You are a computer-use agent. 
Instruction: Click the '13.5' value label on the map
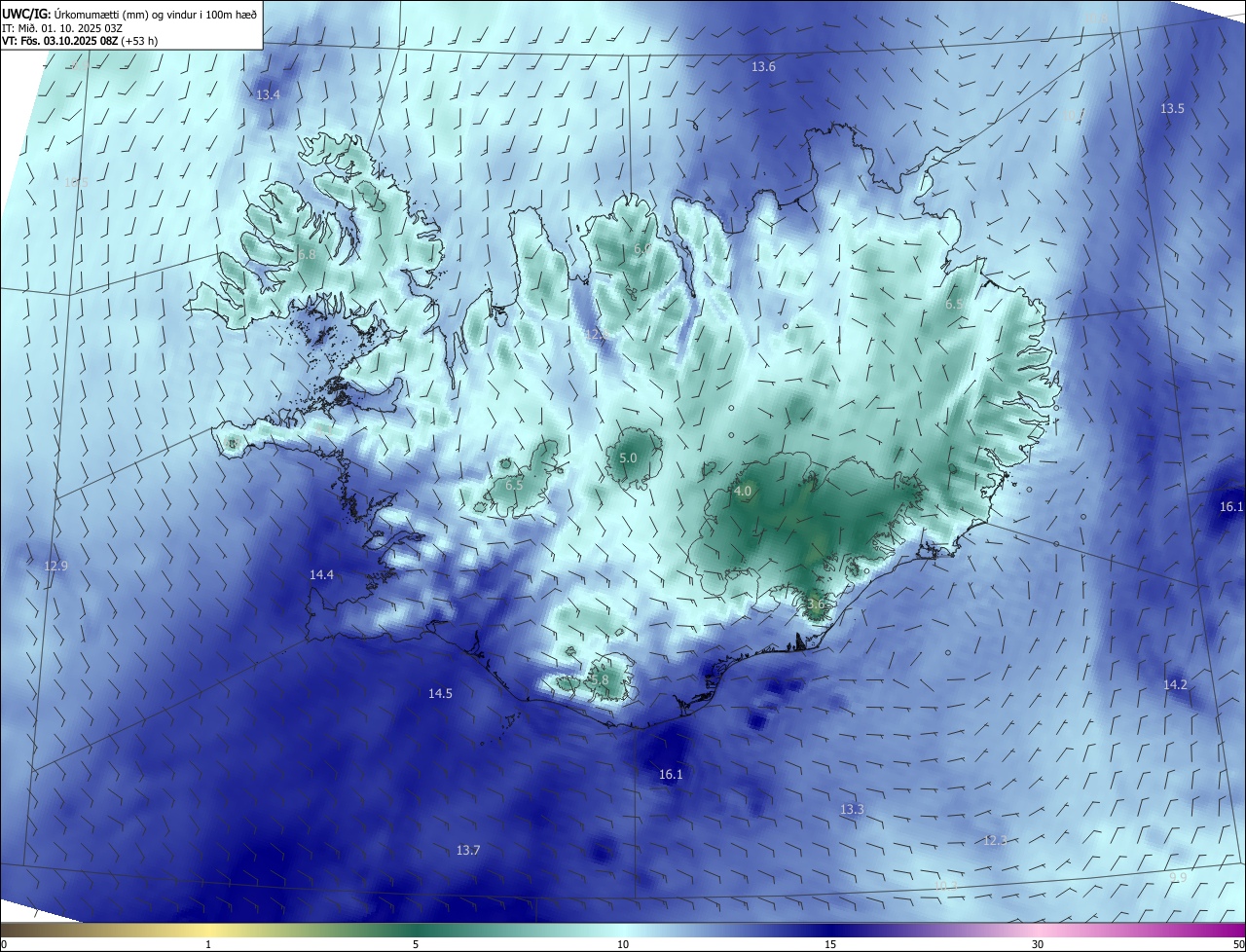pos(1172,109)
